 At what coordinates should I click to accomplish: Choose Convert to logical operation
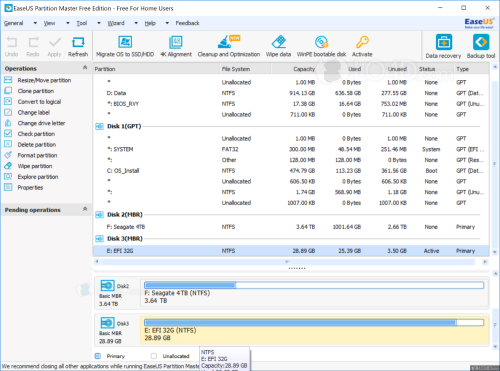tap(39, 102)
